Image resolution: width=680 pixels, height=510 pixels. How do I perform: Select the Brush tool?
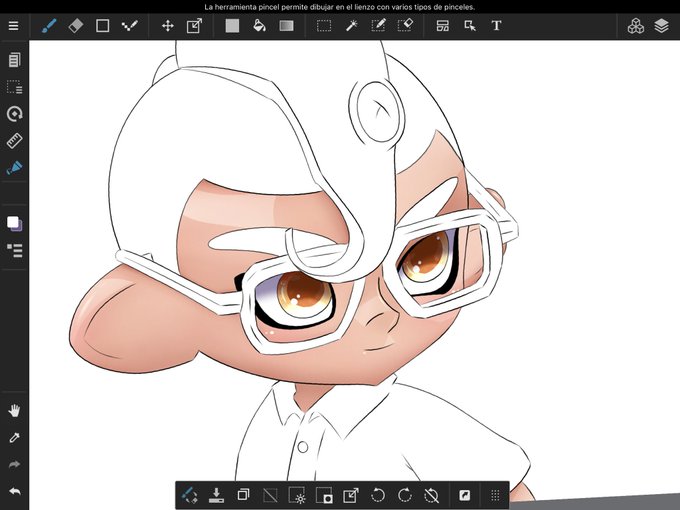tap(49, 26)
